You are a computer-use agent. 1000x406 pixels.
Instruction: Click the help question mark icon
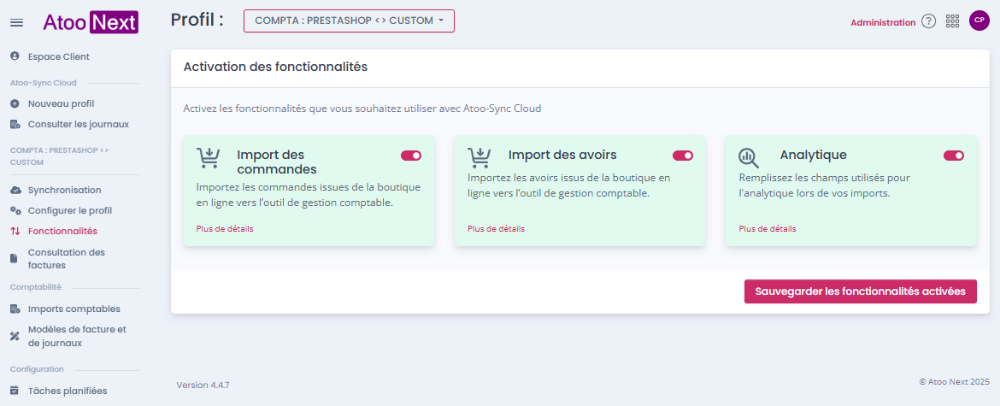point(929,21)
